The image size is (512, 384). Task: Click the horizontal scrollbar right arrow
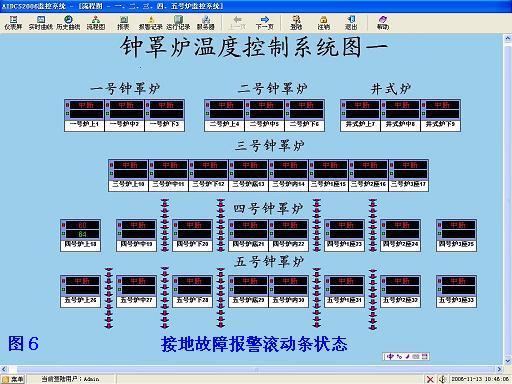pyautogui.click(x=499, y=369)
